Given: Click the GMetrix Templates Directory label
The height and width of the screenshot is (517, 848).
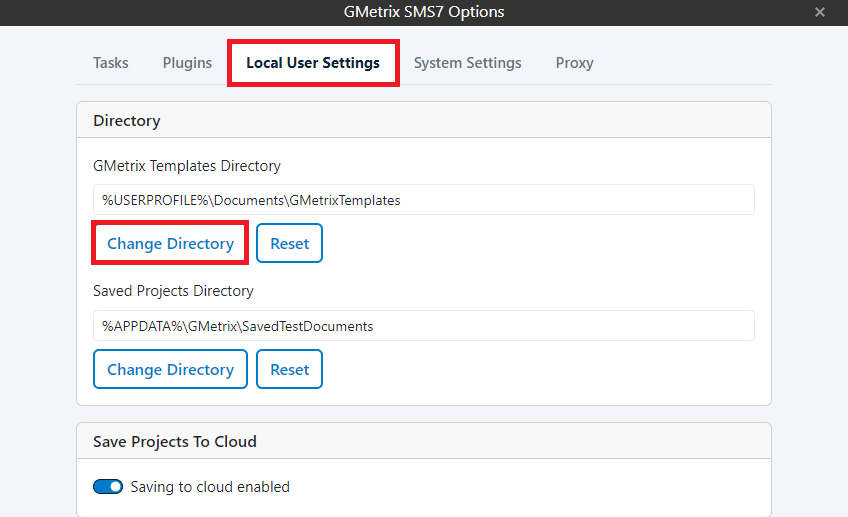Looking at the screenshot, I should coord(187,166).
